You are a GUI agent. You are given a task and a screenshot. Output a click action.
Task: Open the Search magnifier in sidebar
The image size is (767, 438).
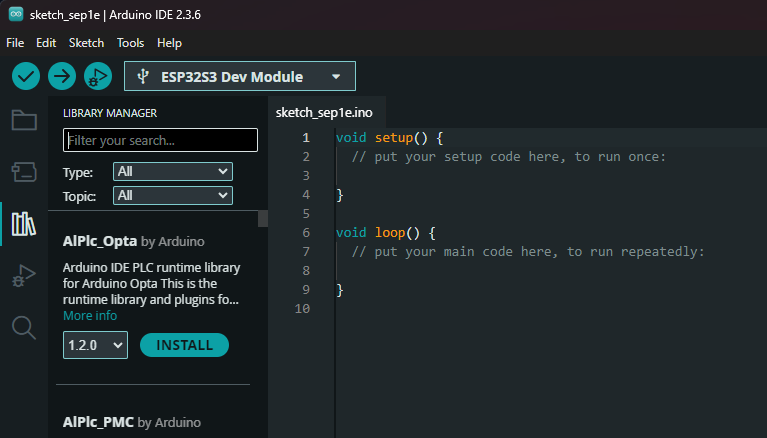coord(24,327)
